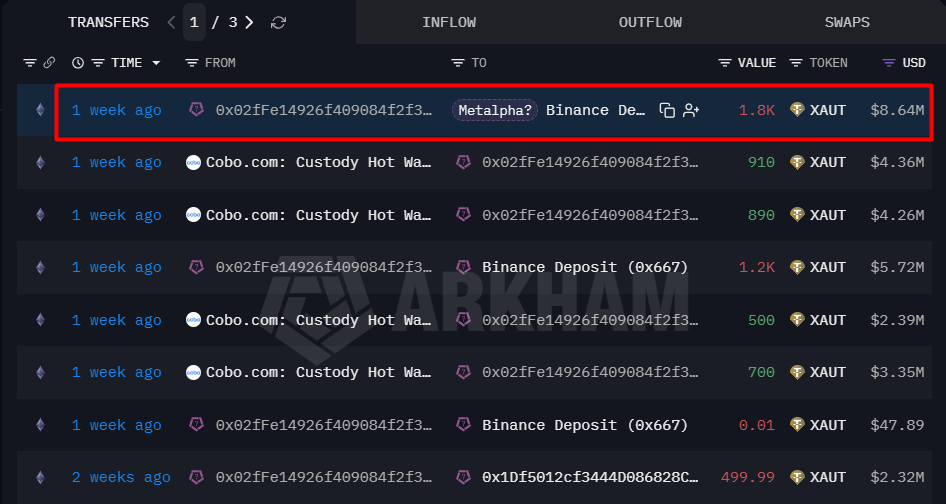This screenshot has height=504, width=946.
Task: Open Cobo.com sender in 500 XAUT row
Action: click(319, 320)
